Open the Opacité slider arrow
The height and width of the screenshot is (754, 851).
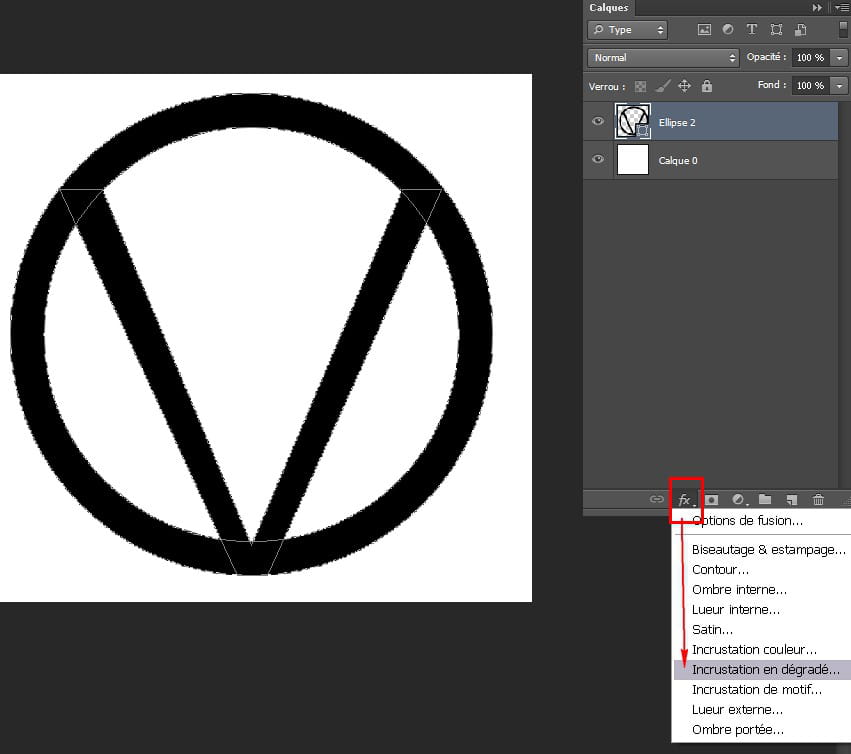pos(840,58)
